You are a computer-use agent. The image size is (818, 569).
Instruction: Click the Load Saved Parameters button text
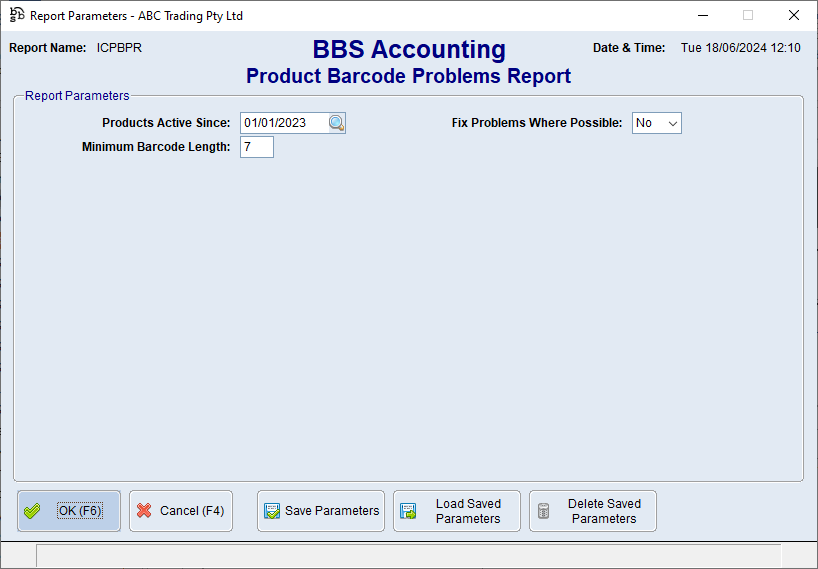[x=468, y=511]
